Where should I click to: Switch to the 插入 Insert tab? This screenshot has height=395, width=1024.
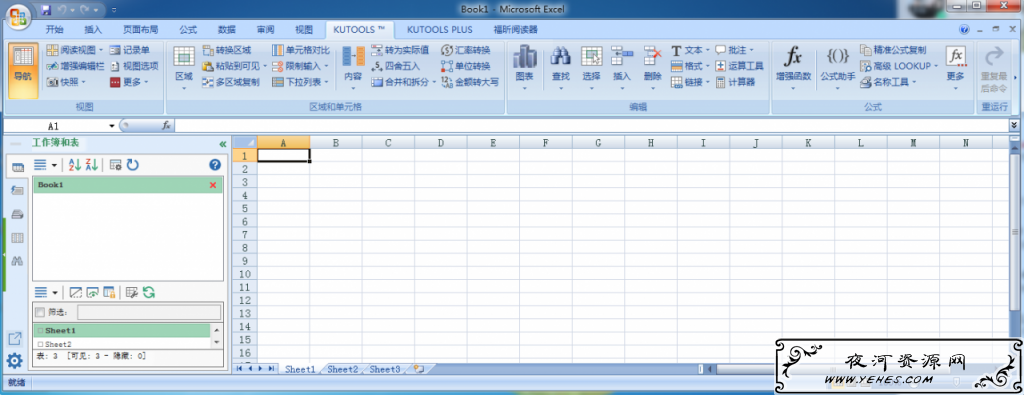pyautogui.click(x=93, y=29)
